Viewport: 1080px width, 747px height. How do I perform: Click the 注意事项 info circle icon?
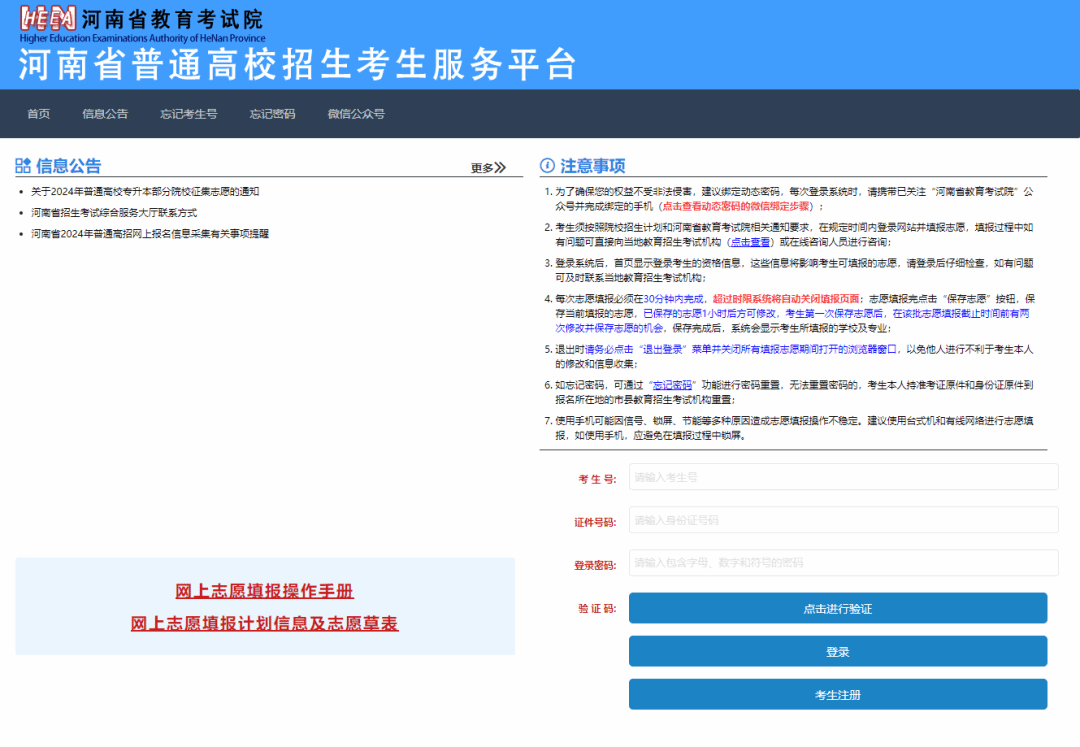pos(547,166)
